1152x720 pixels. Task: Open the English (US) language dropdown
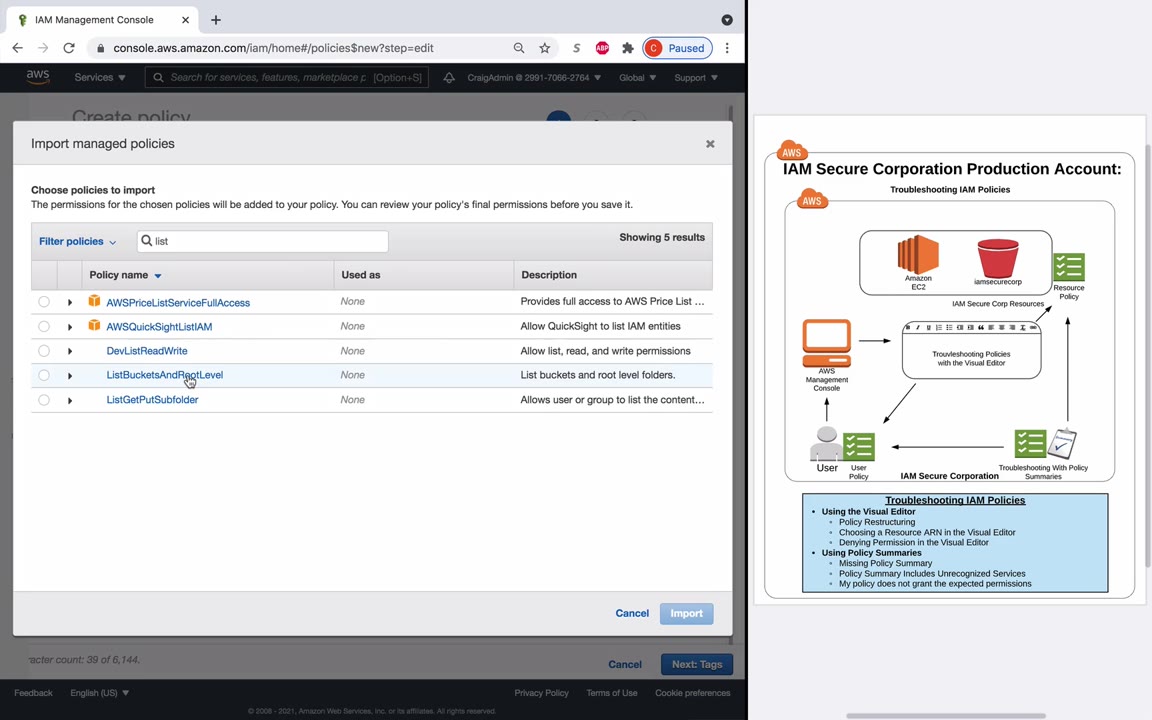click(99, 693)
